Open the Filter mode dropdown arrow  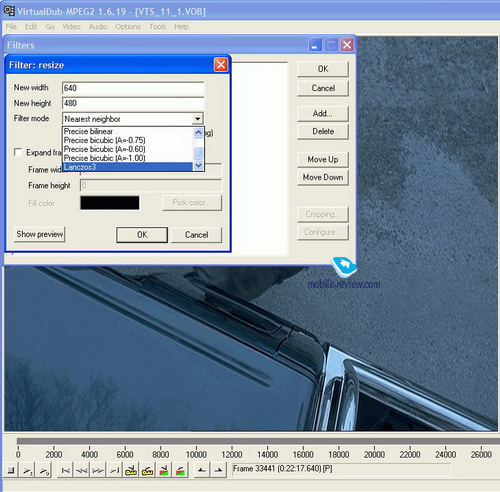tap(198, 119)
